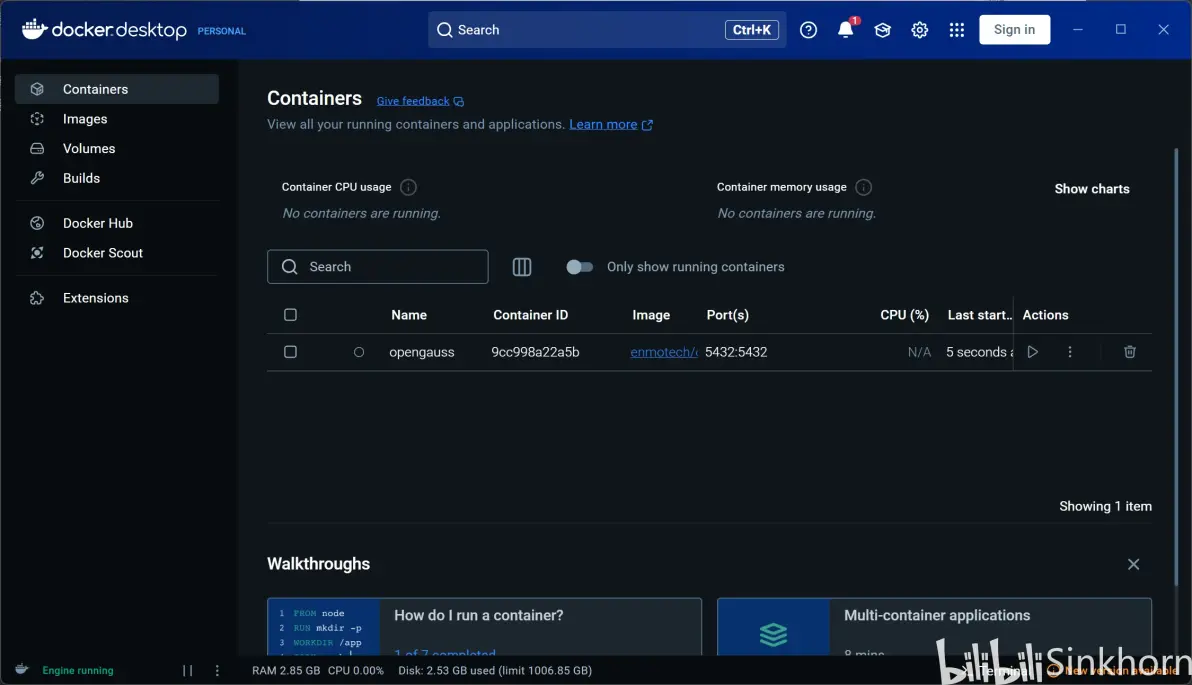Click the Engine running status text

(78, 671)
